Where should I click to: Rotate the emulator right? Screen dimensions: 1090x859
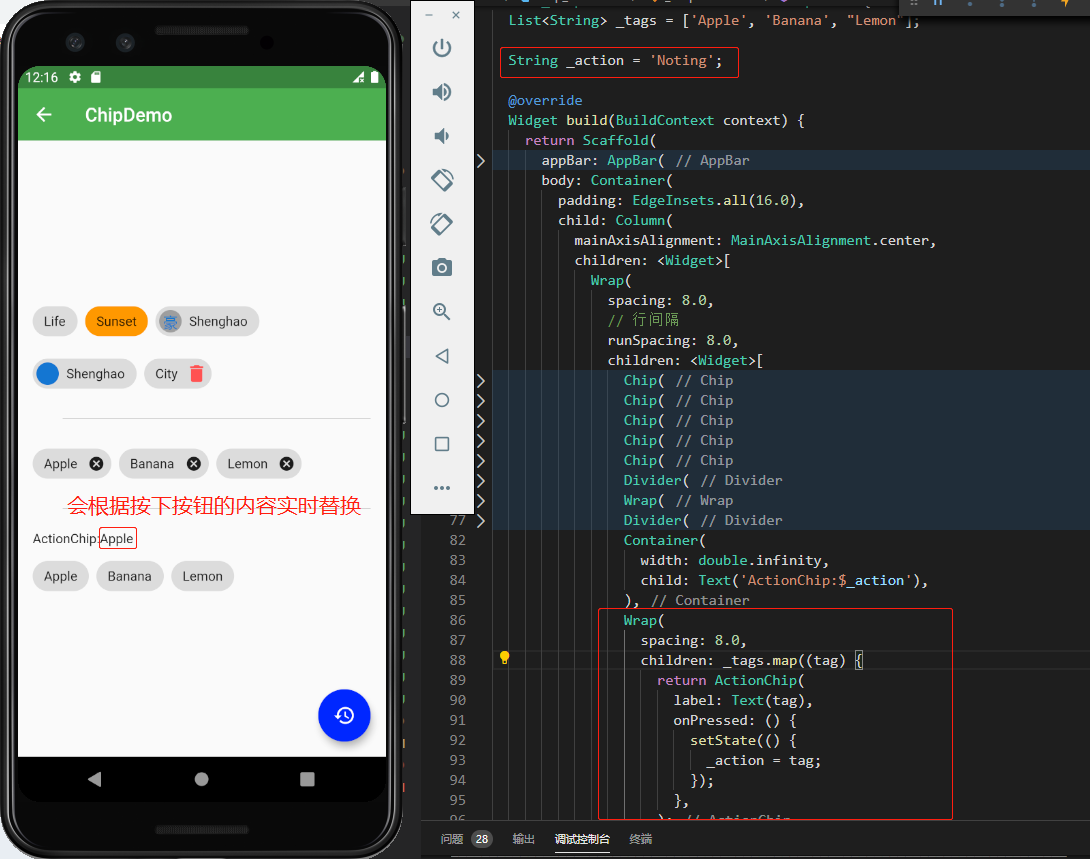(442, 224)
